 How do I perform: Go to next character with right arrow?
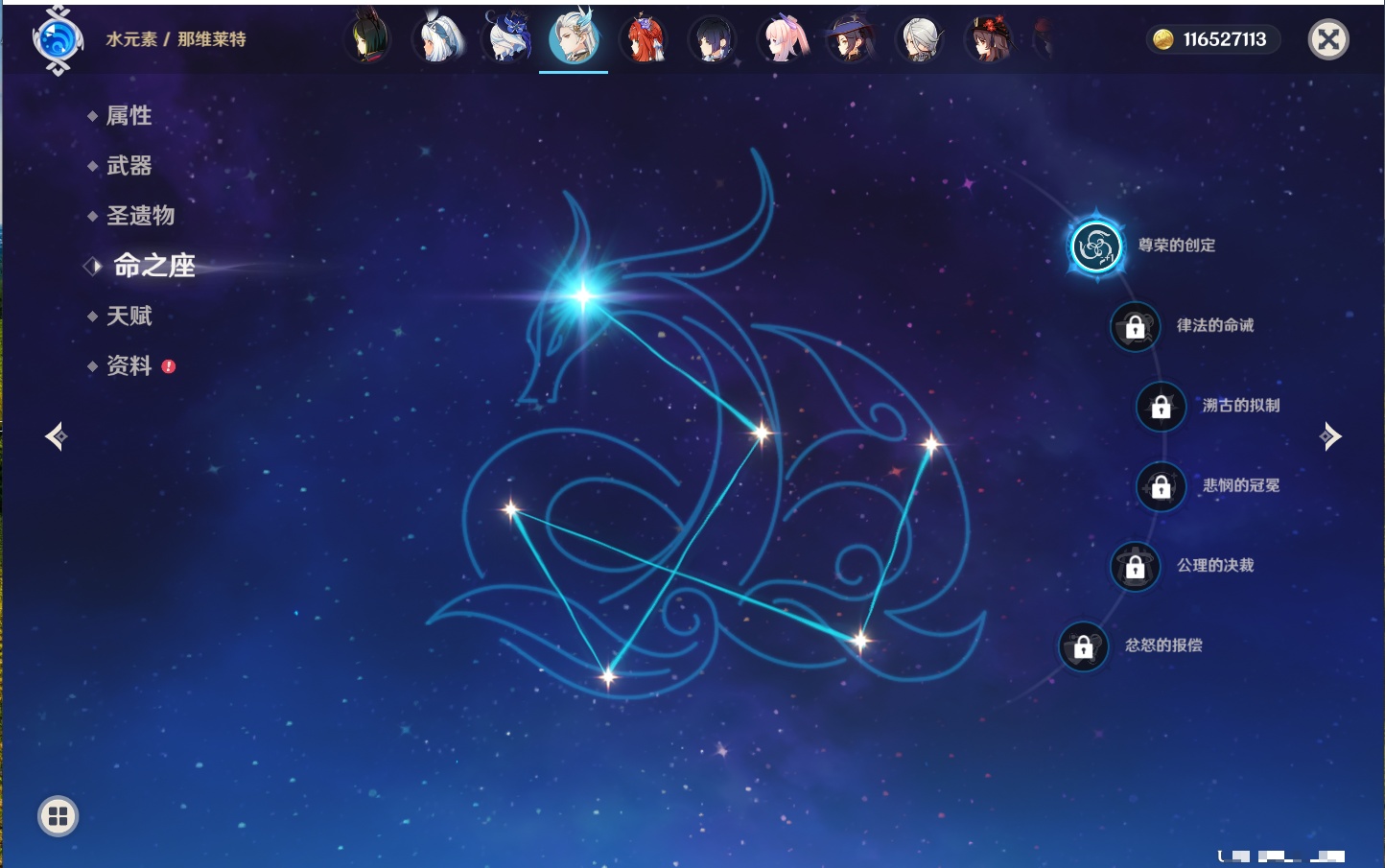1330,436
